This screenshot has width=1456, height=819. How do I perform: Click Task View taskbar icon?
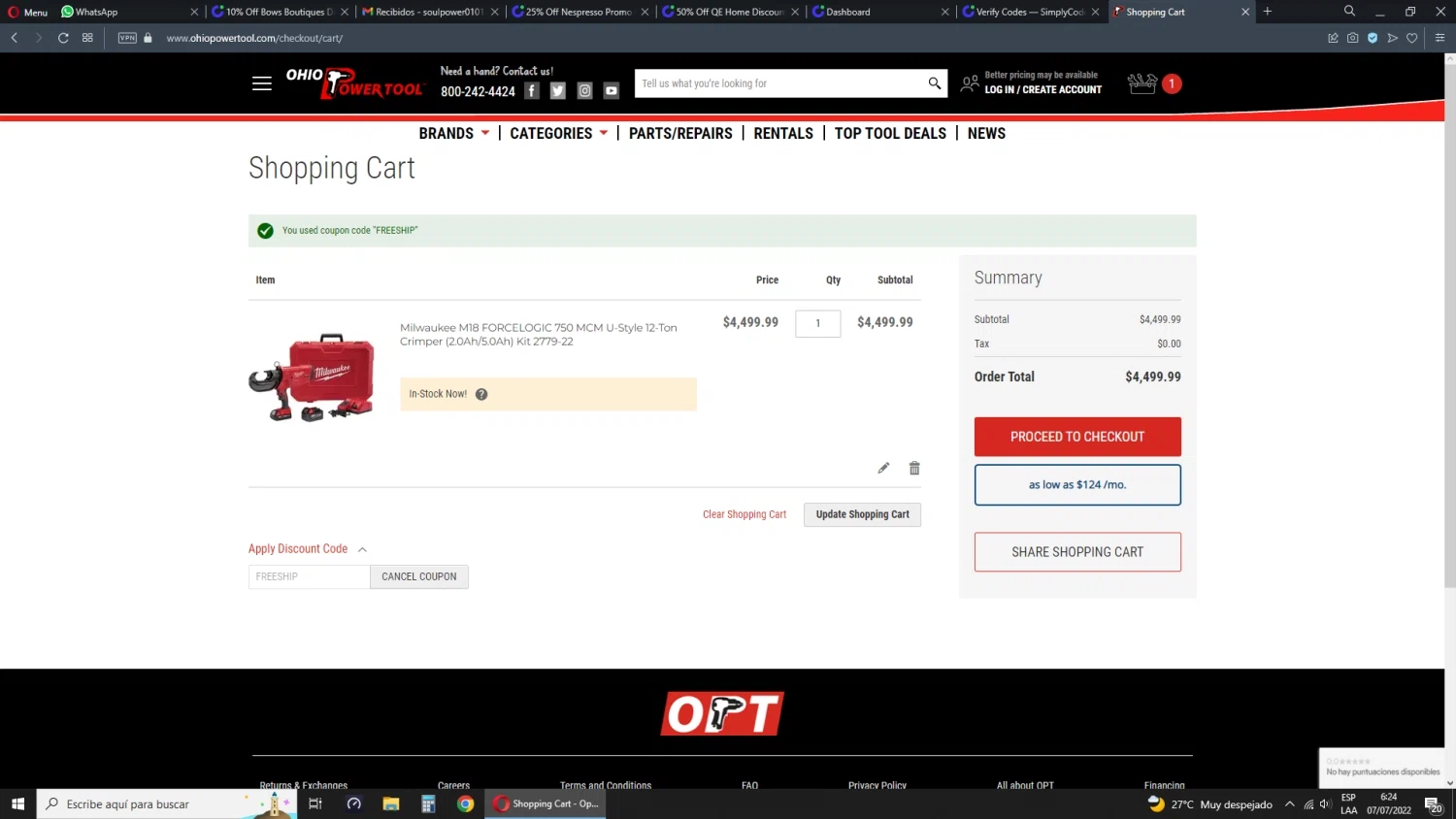coord(315,803)
